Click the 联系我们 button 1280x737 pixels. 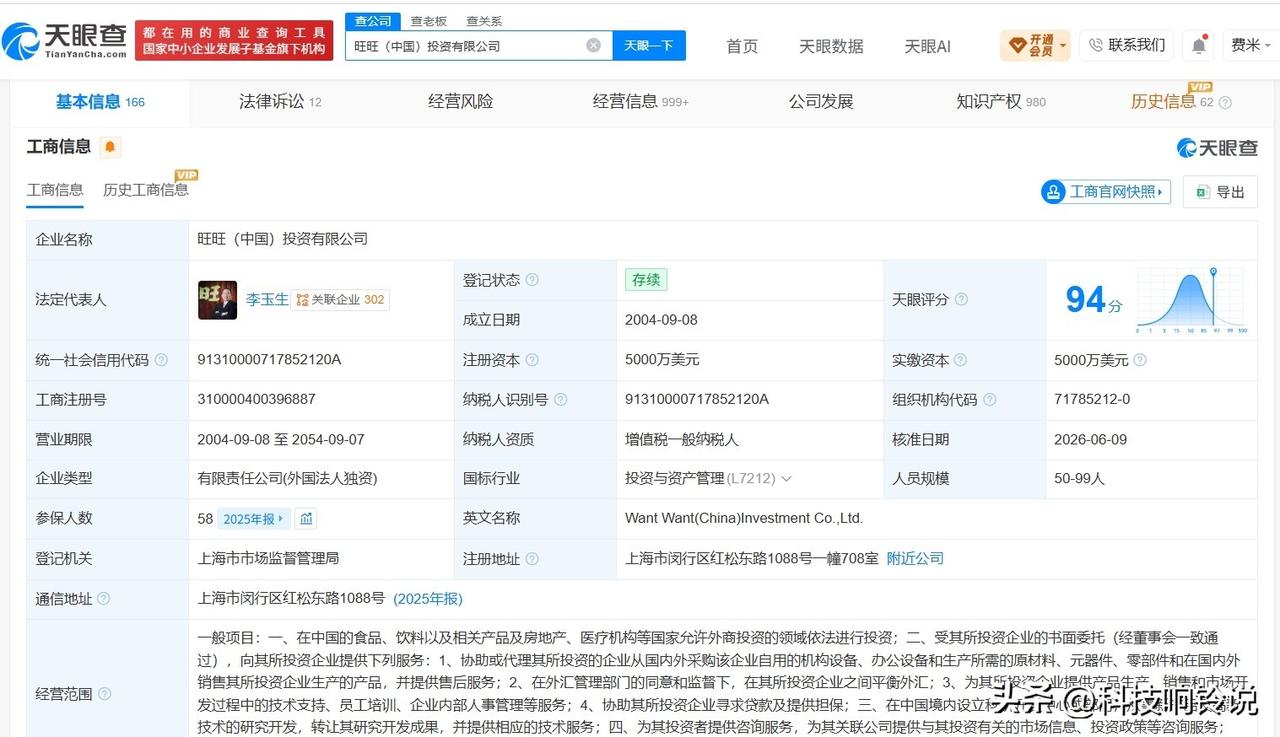point(1127,45)
